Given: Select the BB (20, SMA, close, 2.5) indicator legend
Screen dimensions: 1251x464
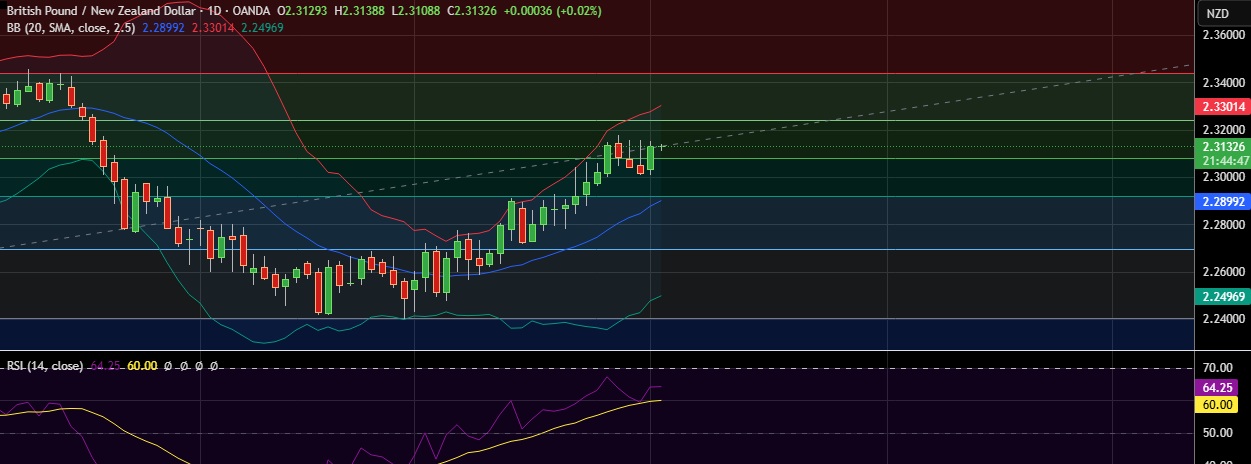Looking at the screenshot, I should point(71,28).
